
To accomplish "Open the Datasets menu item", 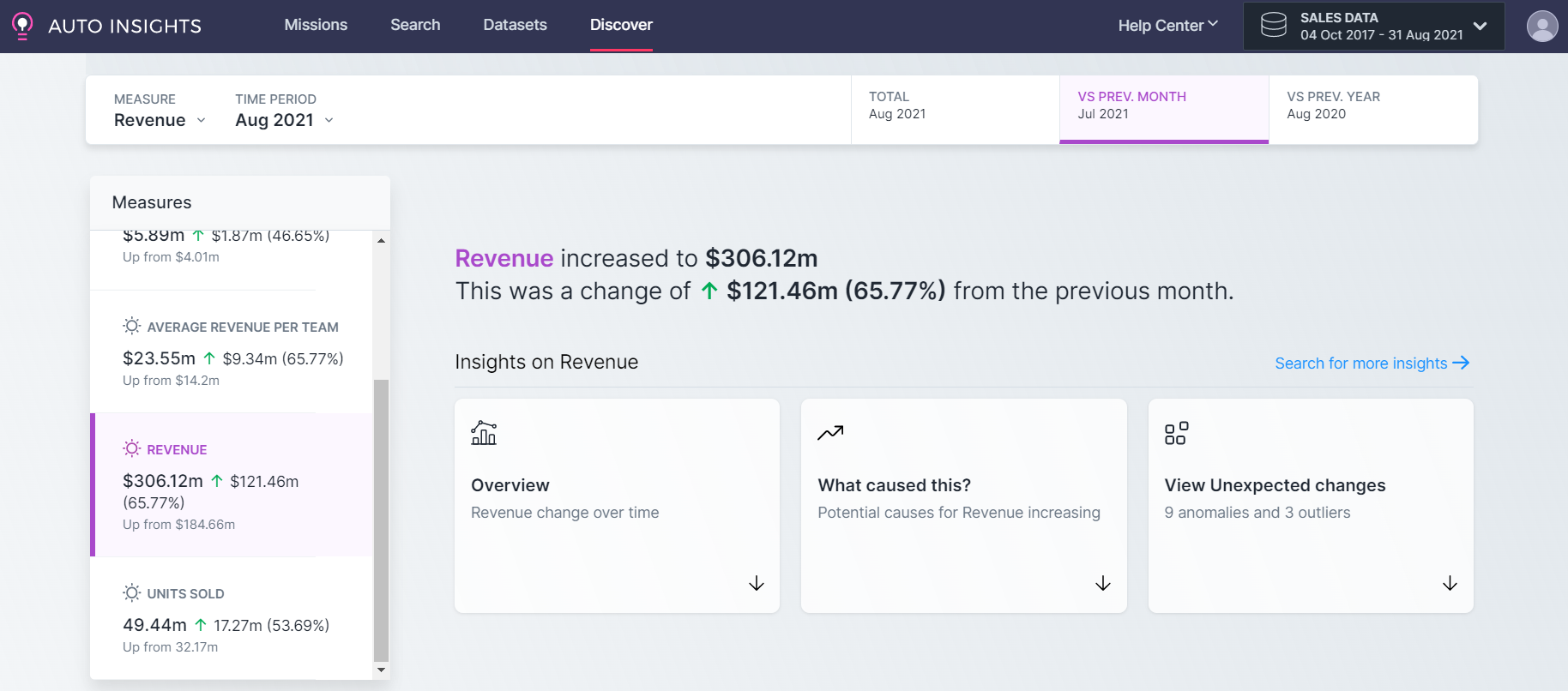I will 515,25.
